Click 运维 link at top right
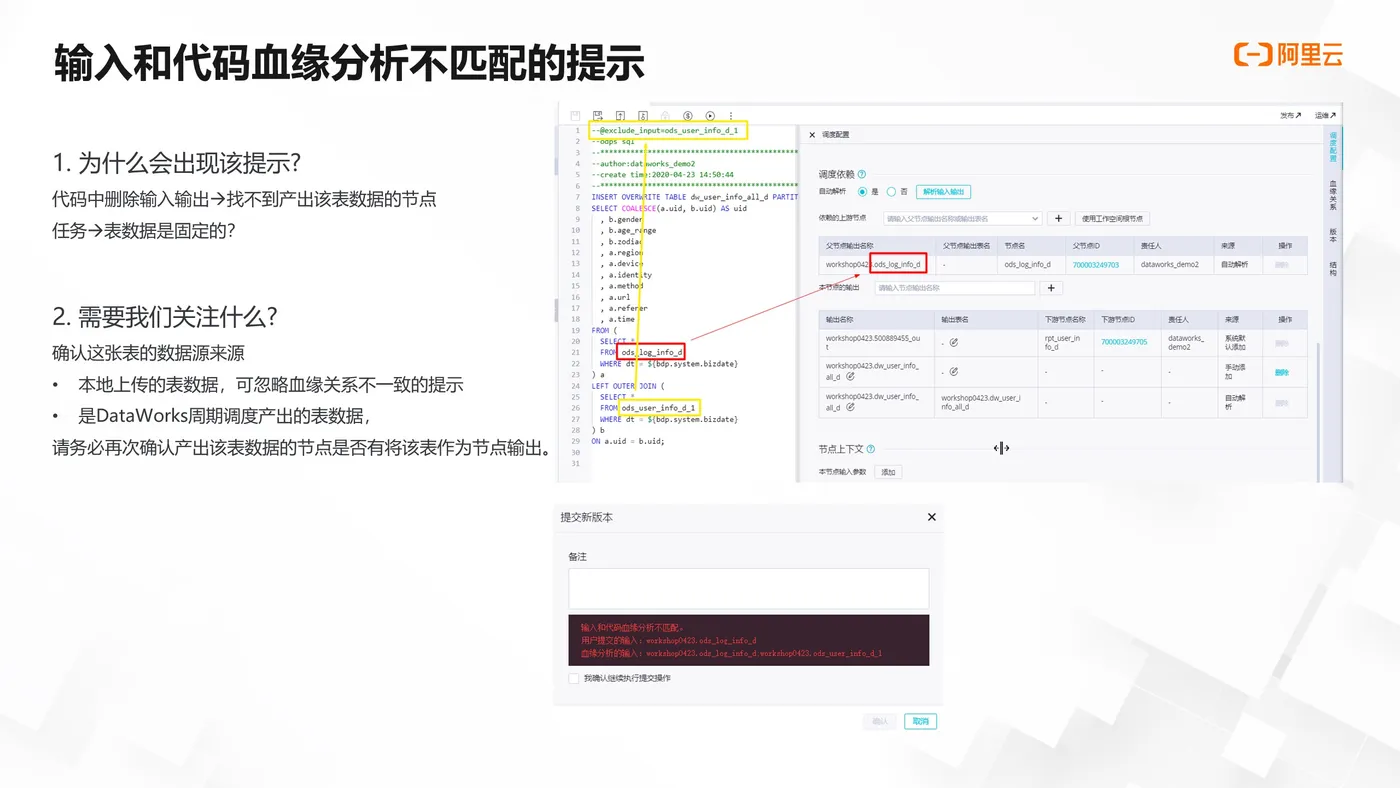 click(x=1325, y=116)
